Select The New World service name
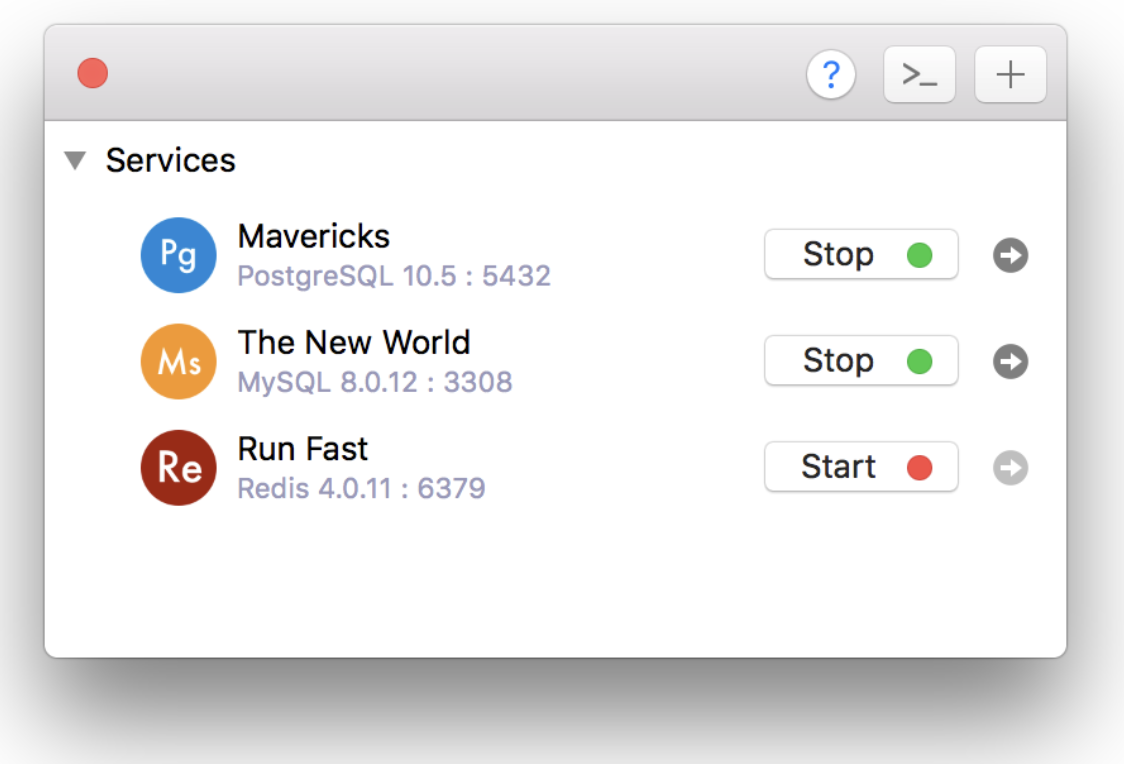The width and height of the screenshot is (1124, 764). [354, 343]
